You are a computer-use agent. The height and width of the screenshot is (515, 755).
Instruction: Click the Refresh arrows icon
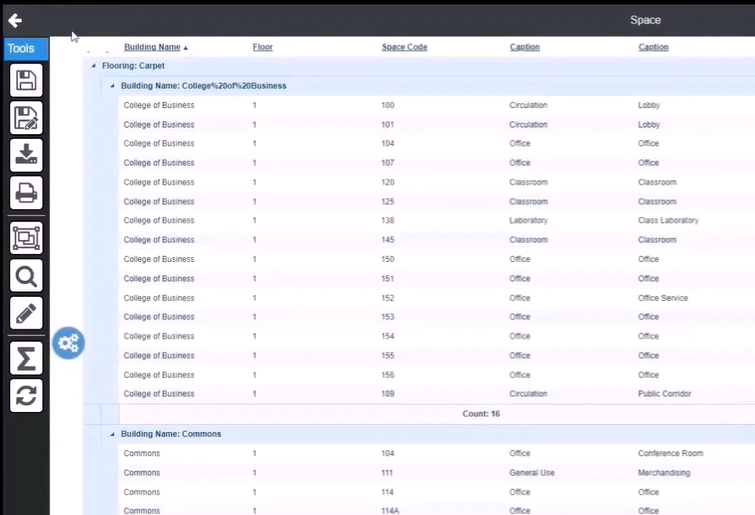(x=26, y=396)
